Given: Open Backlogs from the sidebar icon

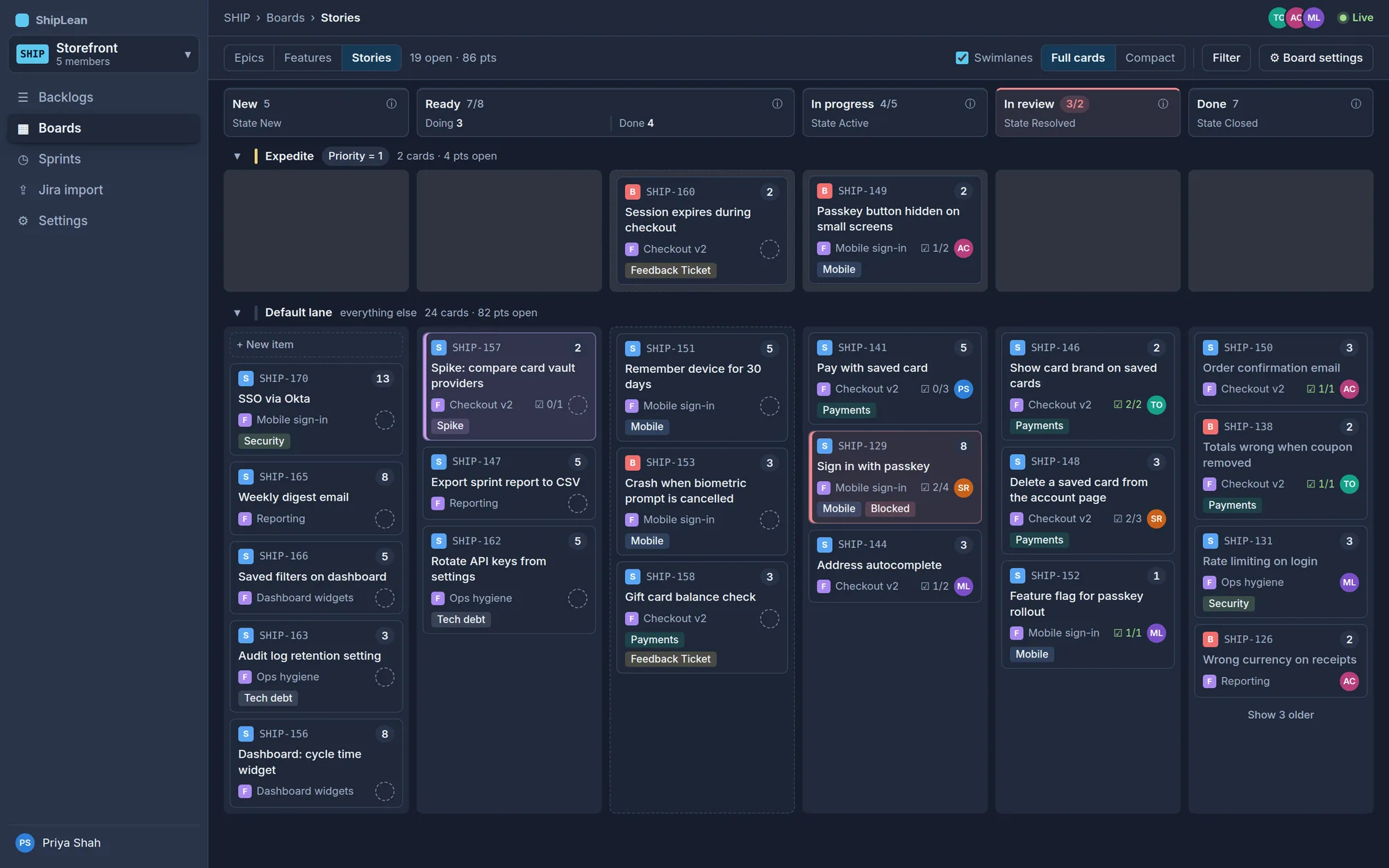Looking at the screenshot, I should (23, 97).
